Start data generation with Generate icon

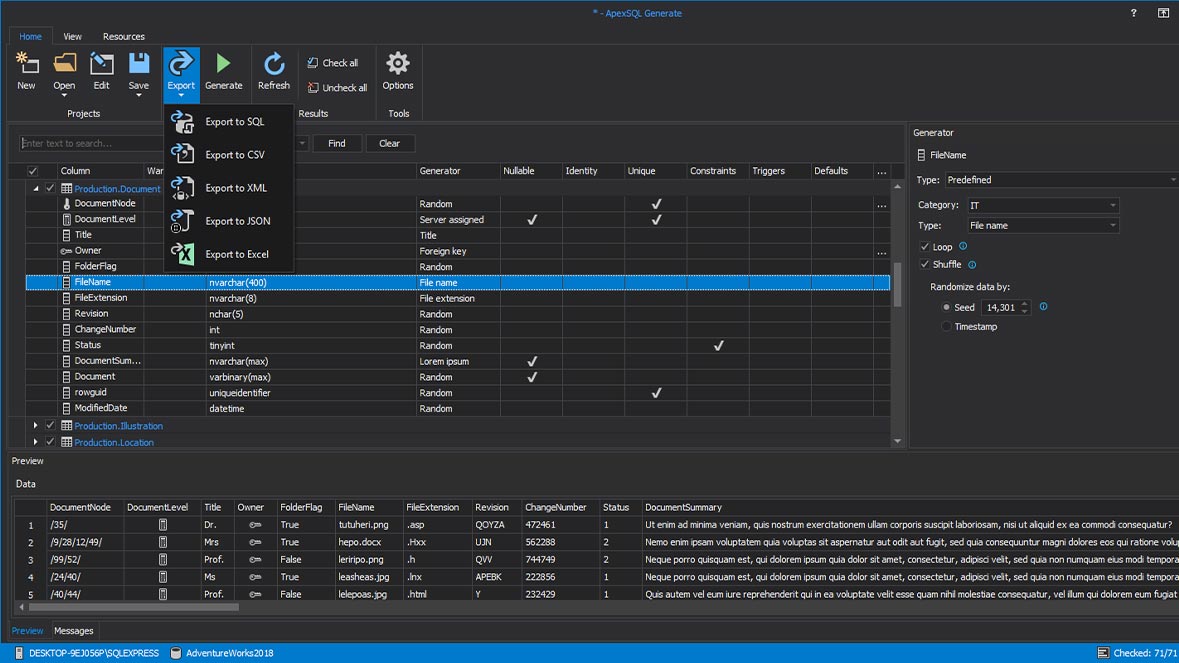coord(223,63)
